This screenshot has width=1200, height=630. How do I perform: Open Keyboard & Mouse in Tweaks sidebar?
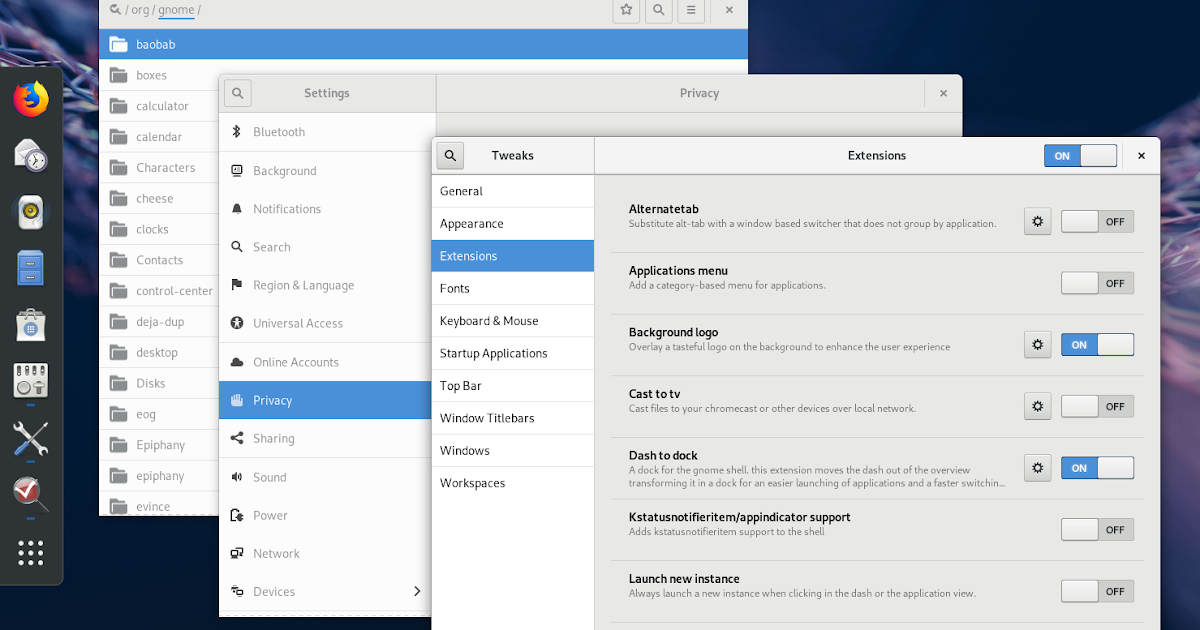point(513,321)
